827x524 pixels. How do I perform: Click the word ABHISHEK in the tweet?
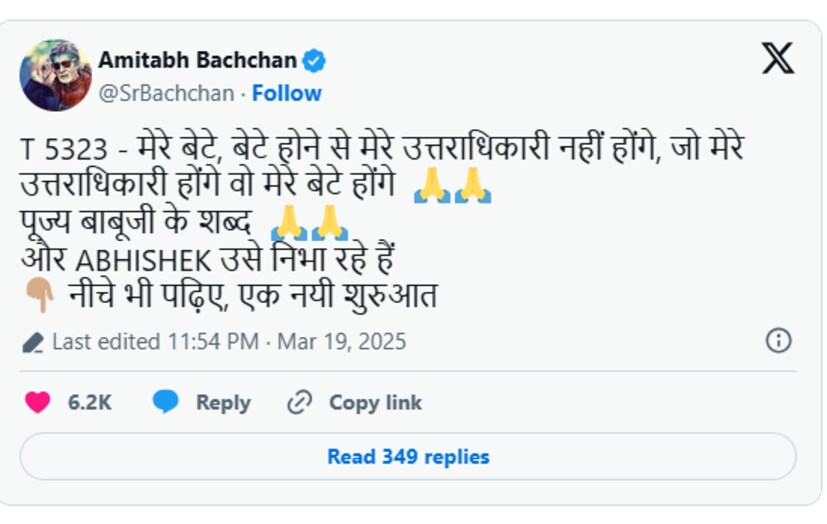pyautogui.click(x=144, y=260)
